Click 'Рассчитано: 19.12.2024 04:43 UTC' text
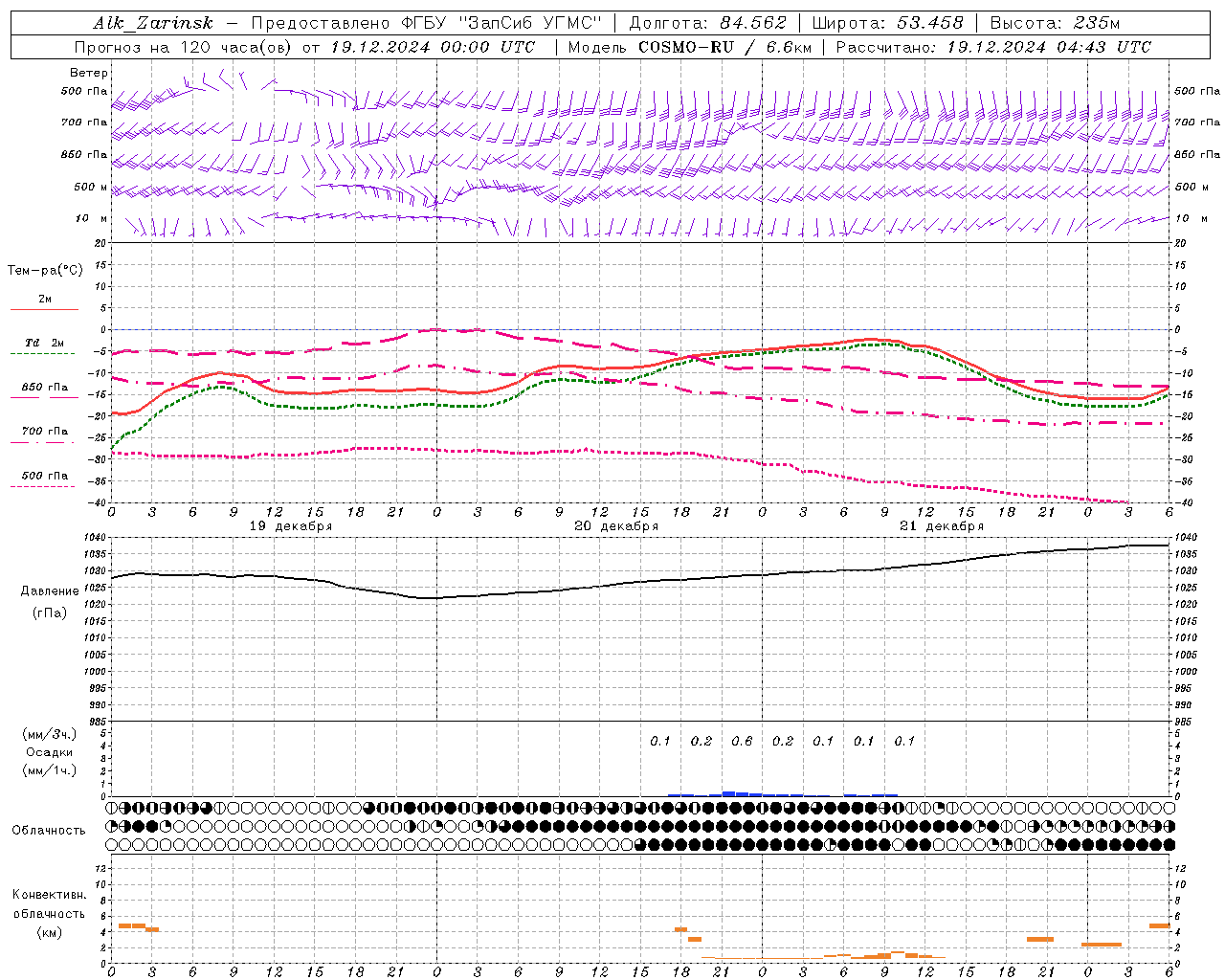The image size is (1225, 980). click(x=993, y=47)
